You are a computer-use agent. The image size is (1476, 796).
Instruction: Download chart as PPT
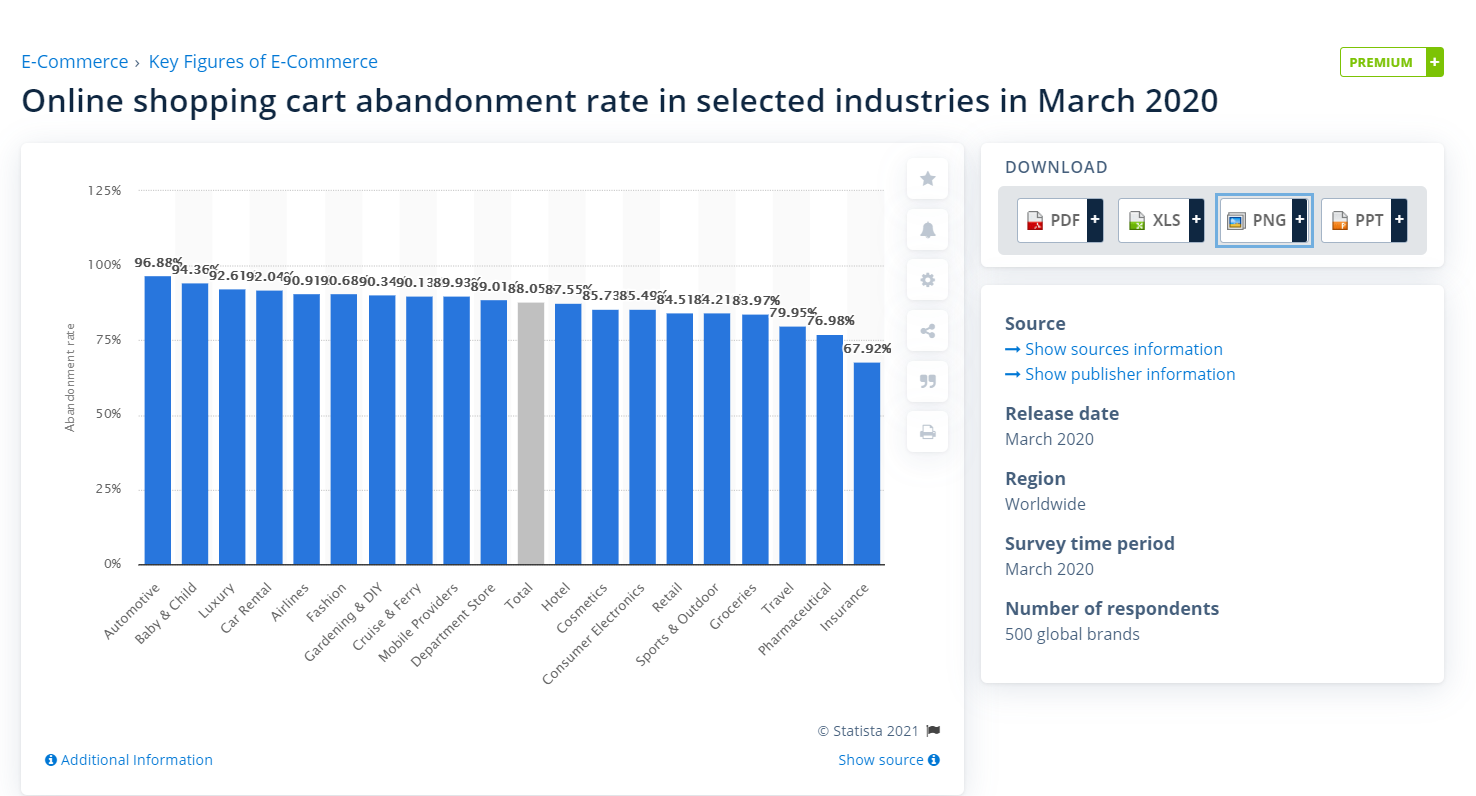[x=1364, y=220]
